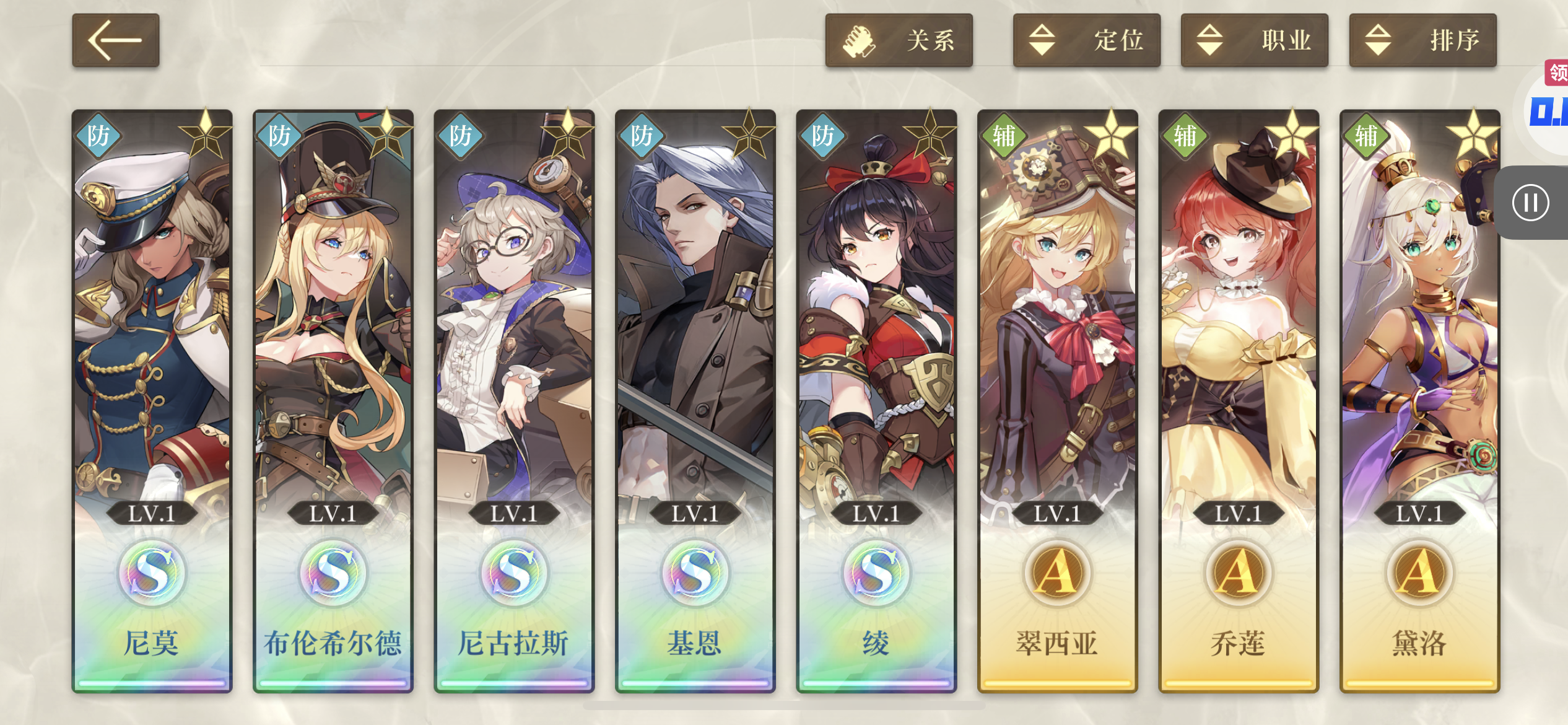
Task: Tap the 辅 support icon on 乔莲
Action: point(1185,136)
